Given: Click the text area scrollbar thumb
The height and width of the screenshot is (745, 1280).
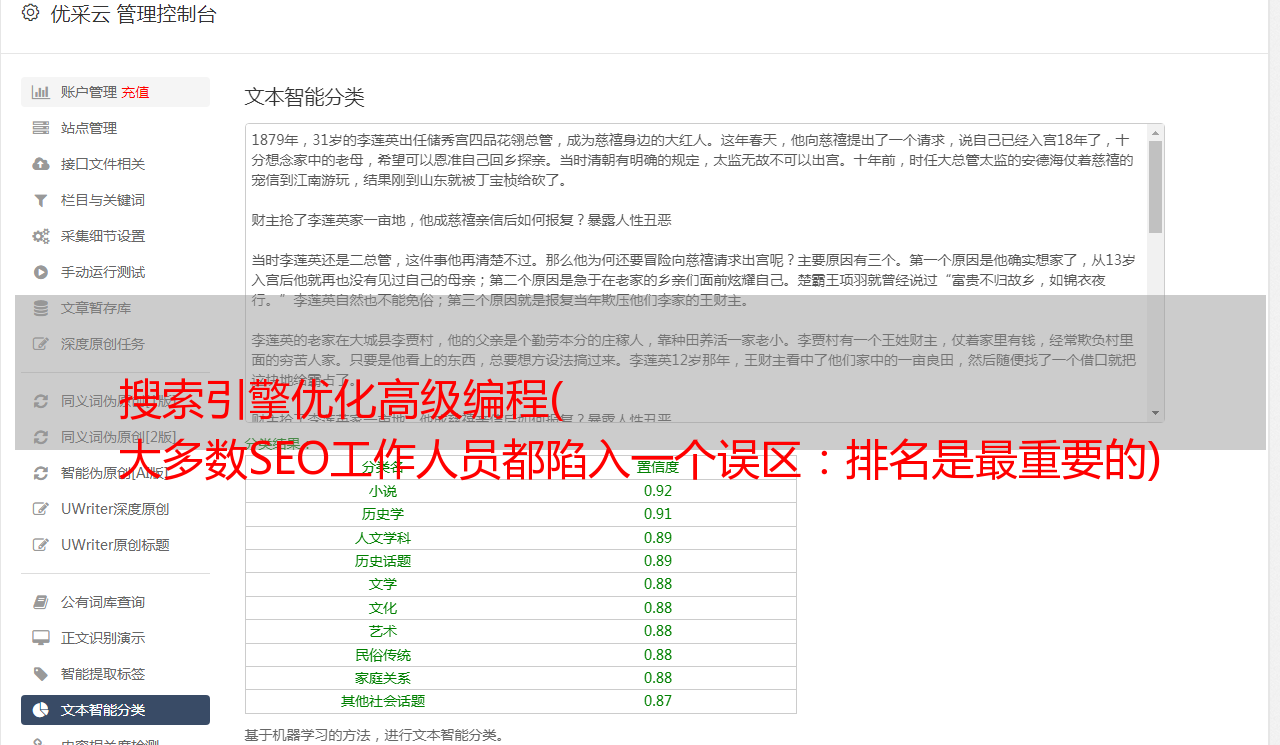Looking at the screenshot, I should pos(1155,187).
